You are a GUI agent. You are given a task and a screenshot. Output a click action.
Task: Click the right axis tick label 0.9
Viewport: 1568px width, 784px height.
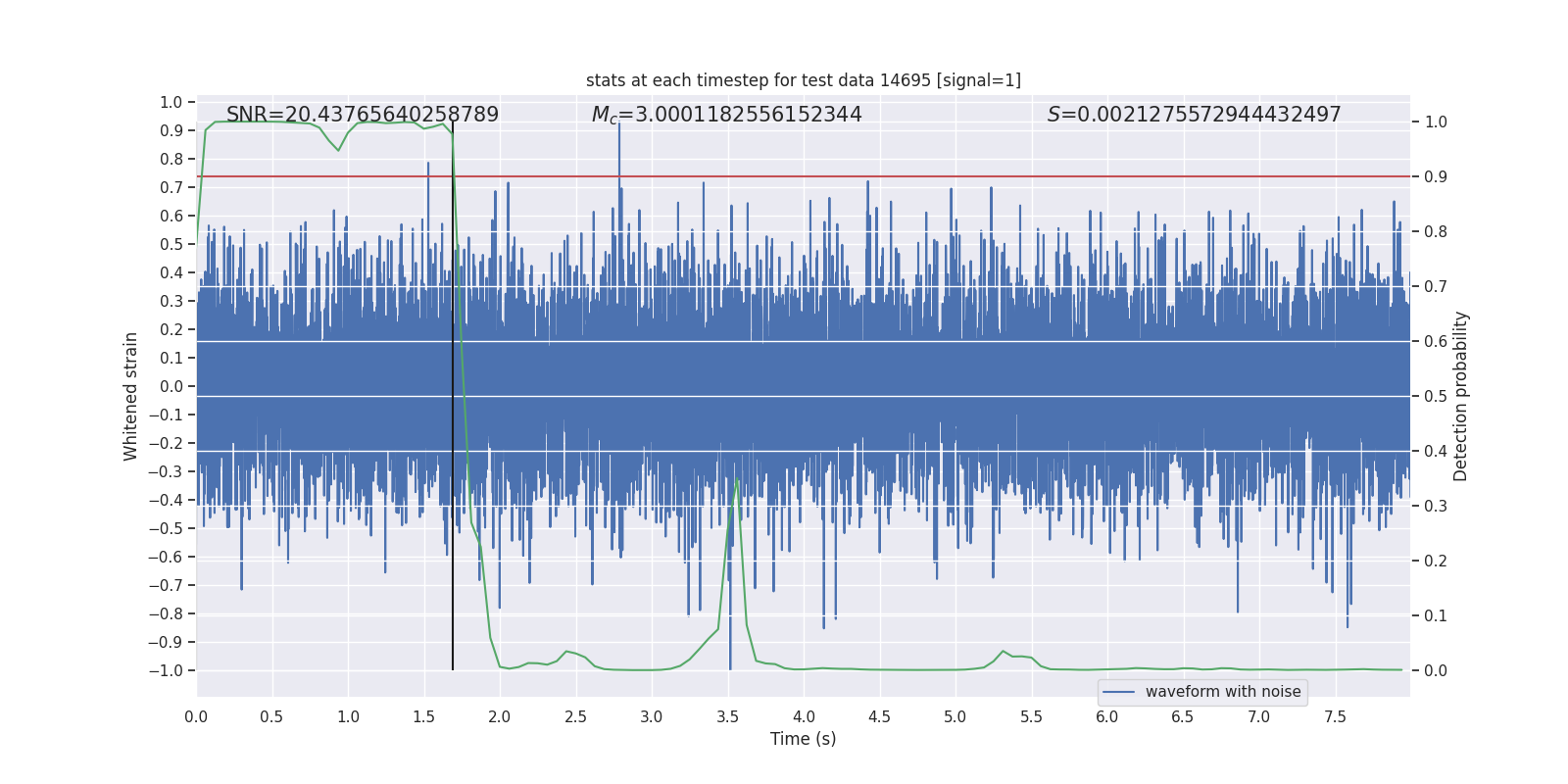point(1436,176)
